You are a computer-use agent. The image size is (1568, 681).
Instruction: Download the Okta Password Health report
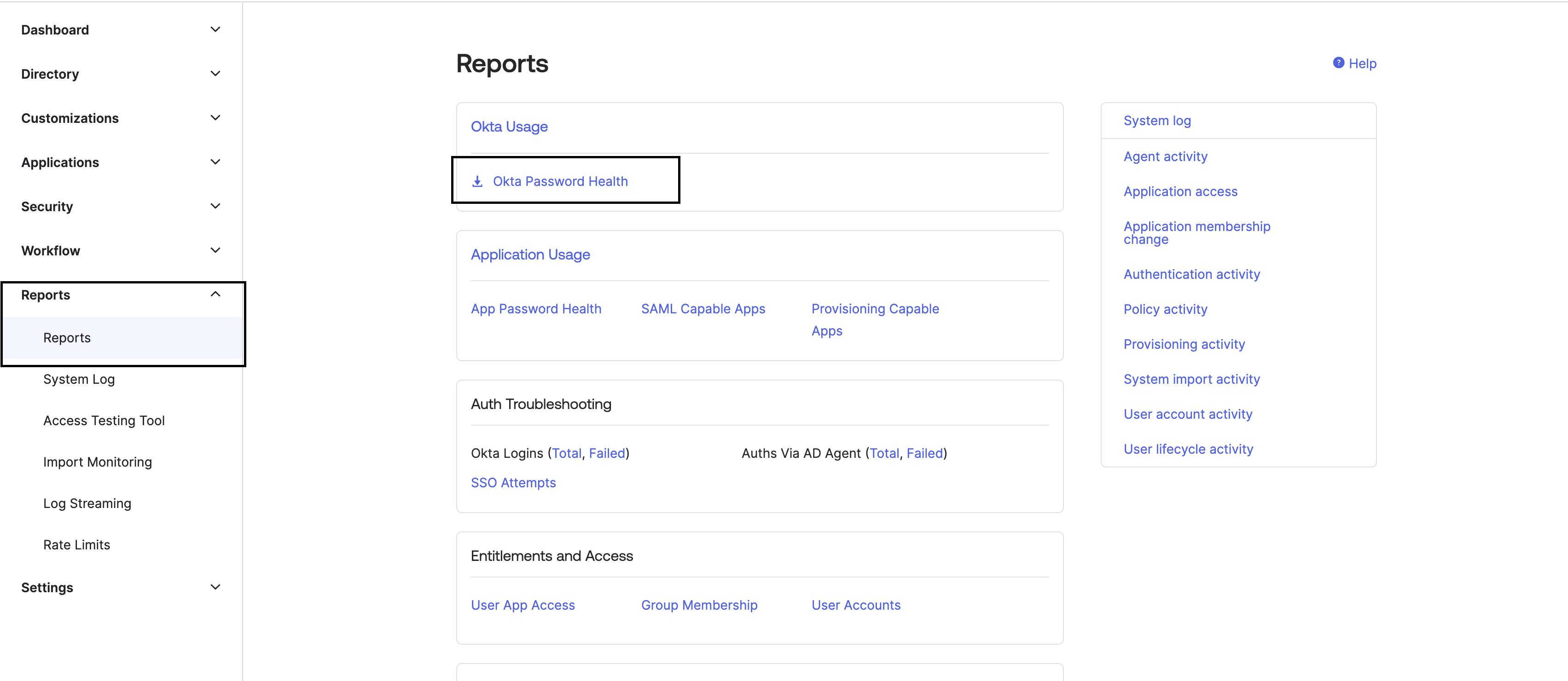click(560, 181)
